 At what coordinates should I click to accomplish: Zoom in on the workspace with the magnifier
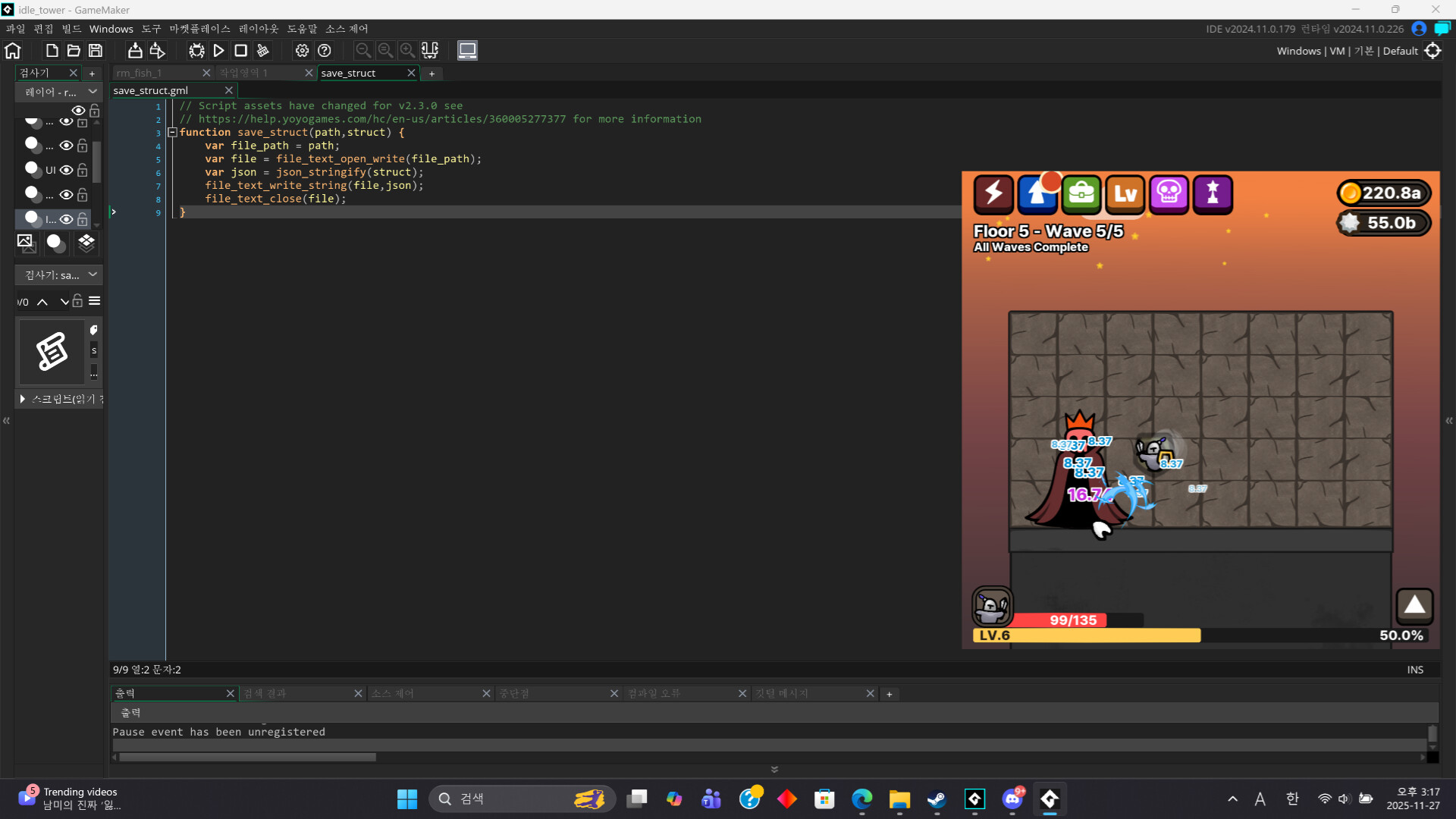pos(408,51)
